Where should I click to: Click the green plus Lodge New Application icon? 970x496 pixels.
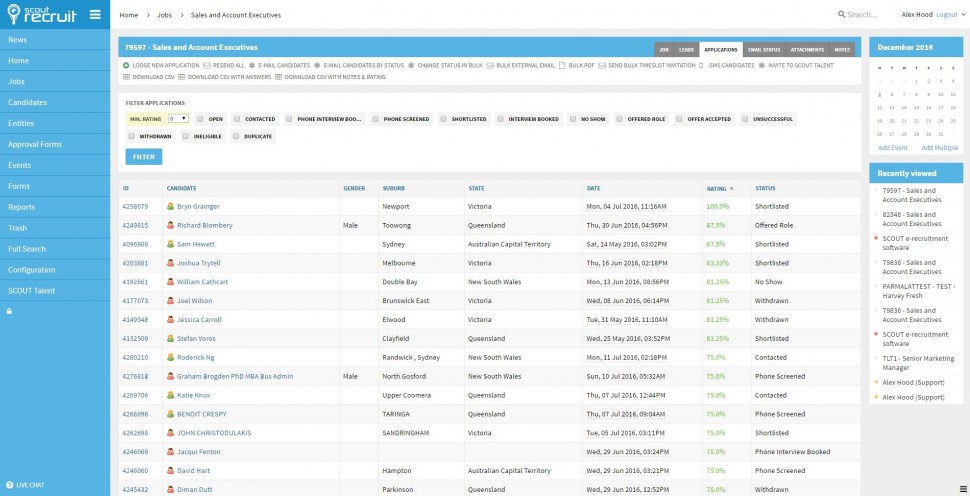tap(126, 65)
